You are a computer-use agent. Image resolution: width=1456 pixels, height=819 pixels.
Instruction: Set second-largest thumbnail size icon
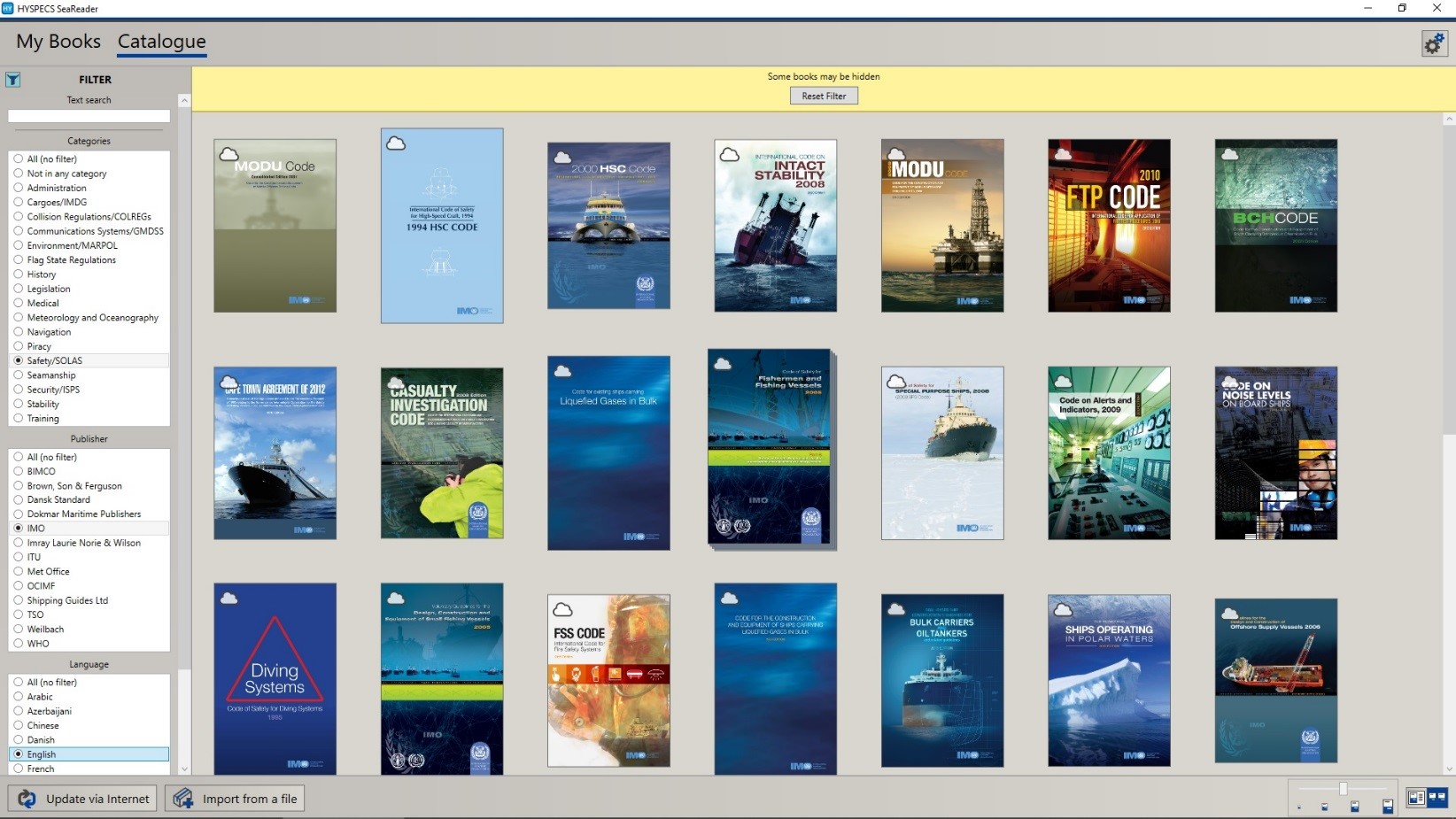point(1354,806)
